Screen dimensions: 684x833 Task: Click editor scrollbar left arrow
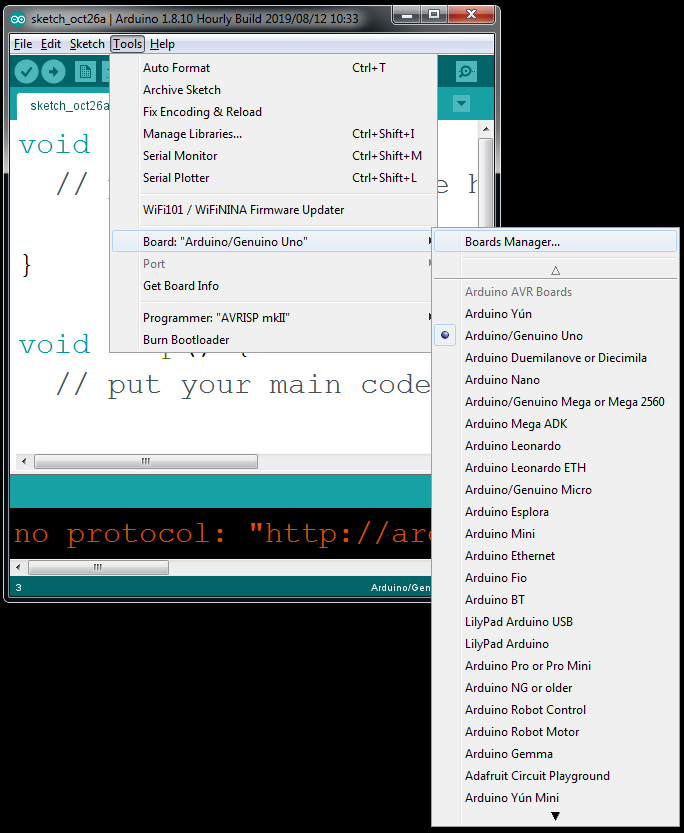click(x=23, y=461)
